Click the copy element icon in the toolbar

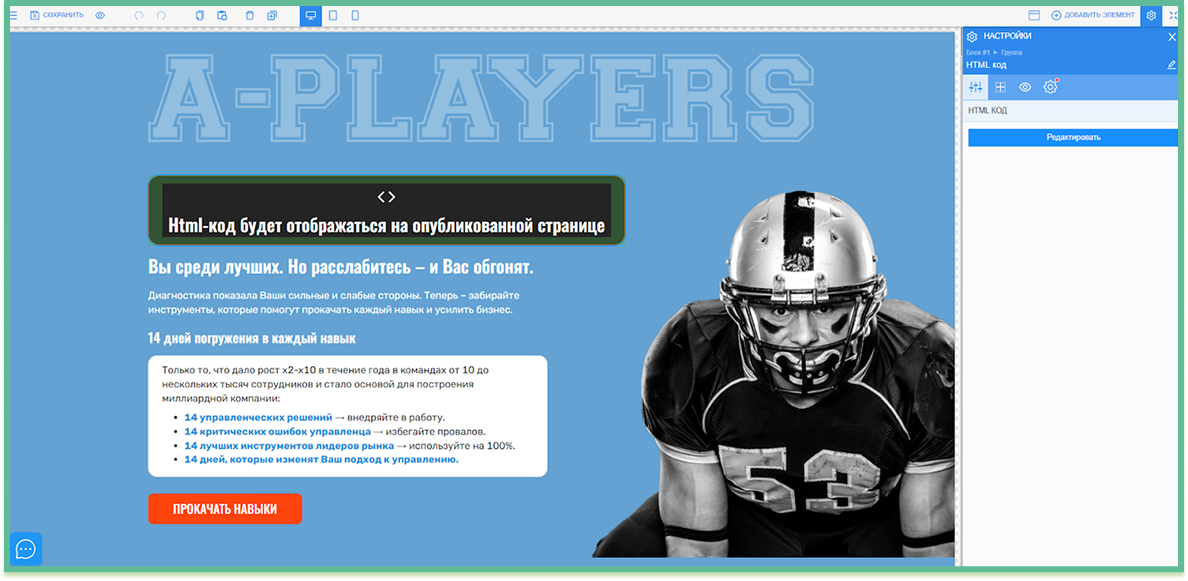coord(199,15)
